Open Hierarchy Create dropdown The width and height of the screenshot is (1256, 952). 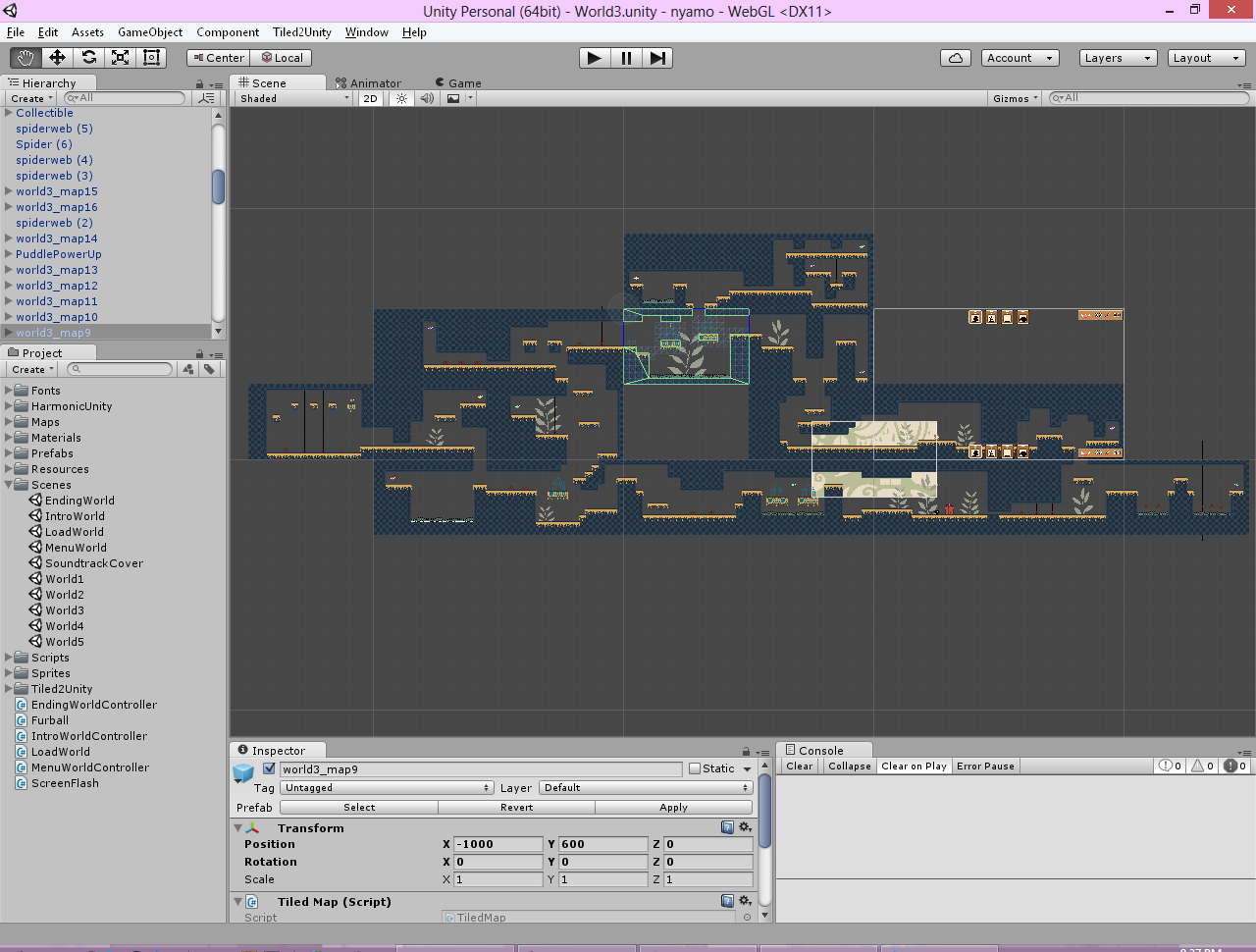pyautogui.click(x=31, y=98)
